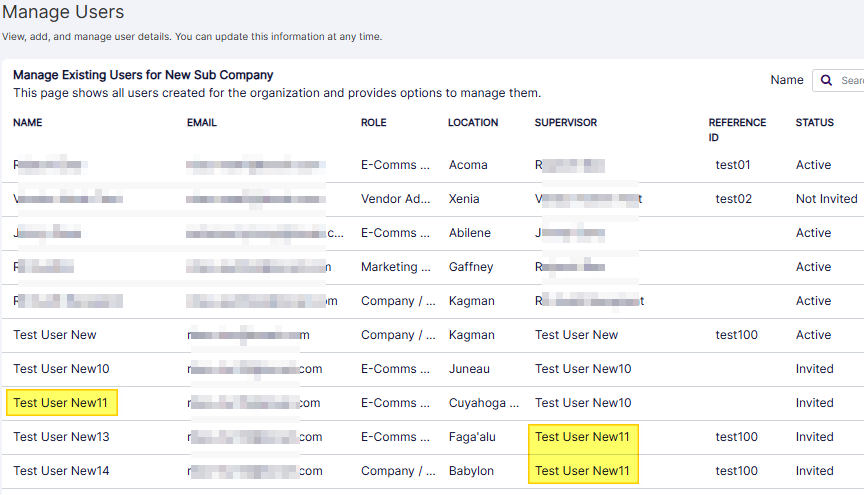
Task: Sort by the ROLE column header
Action: [374, 122]
